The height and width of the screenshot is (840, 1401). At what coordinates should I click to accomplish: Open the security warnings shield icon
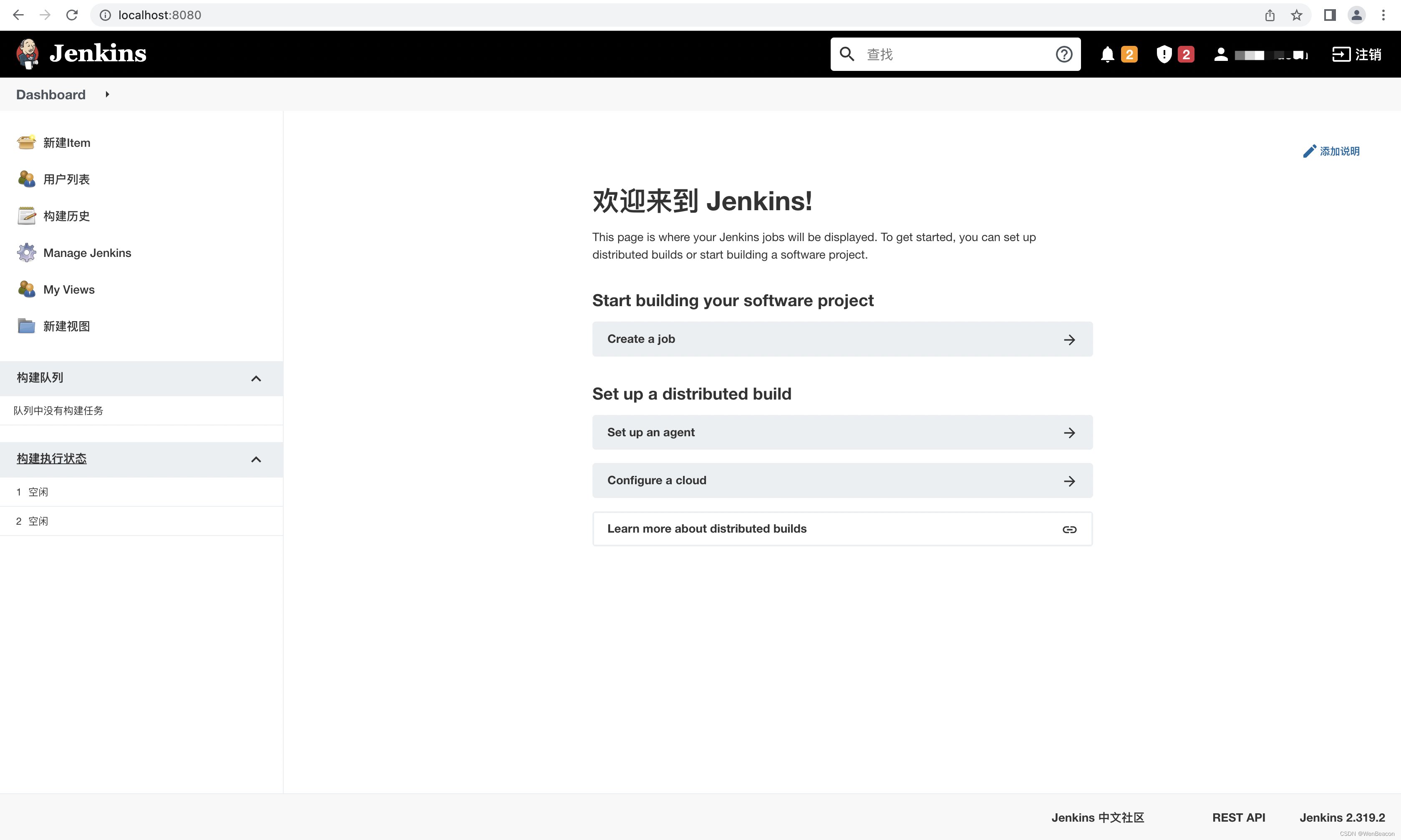1164,54
